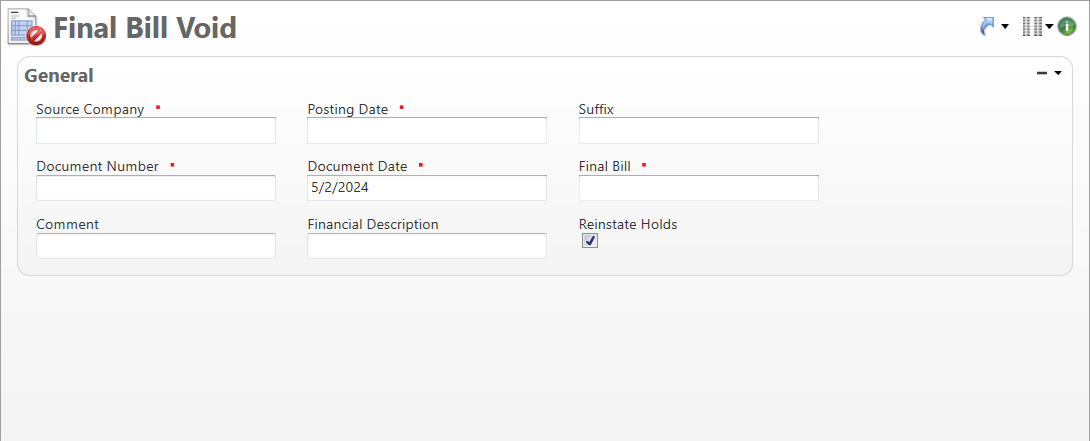Uncheck the Reinstate Holds checkbox
Screen dimensions: 1090x441
[x=590, y=241]
